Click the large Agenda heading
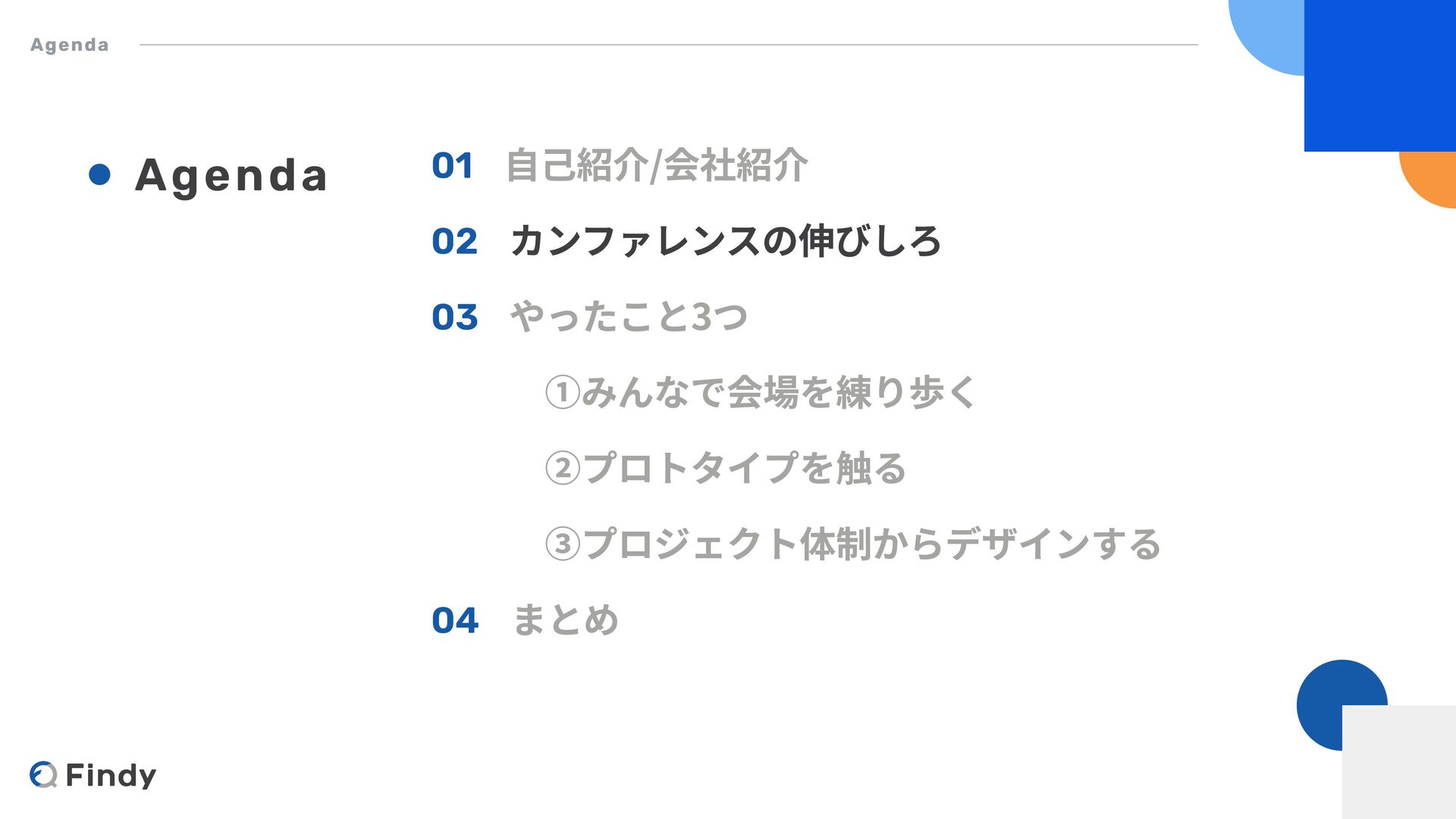Viewport: 1456px width, 819px height. [x=231, y=175]
